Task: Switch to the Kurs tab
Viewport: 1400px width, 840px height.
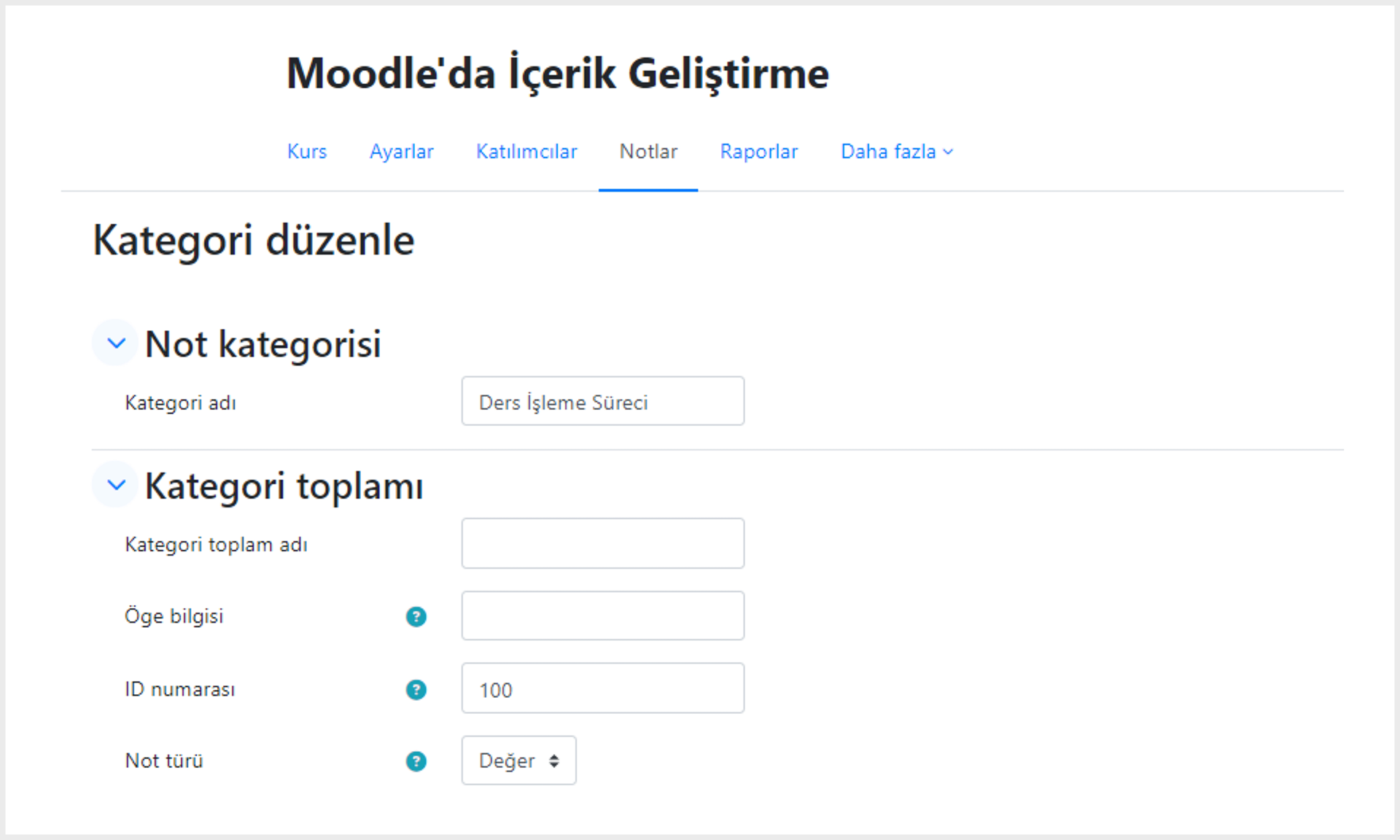Action: pyautogui.click(x=307, y=152)
